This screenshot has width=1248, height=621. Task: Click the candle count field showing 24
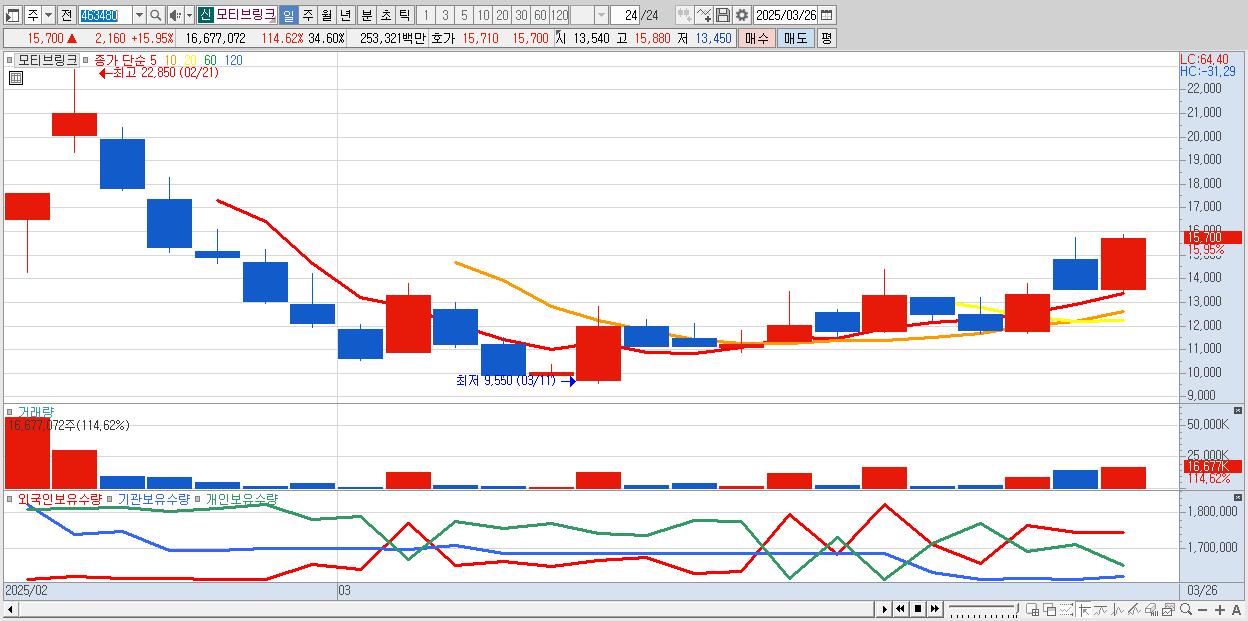tap(627, 15)
